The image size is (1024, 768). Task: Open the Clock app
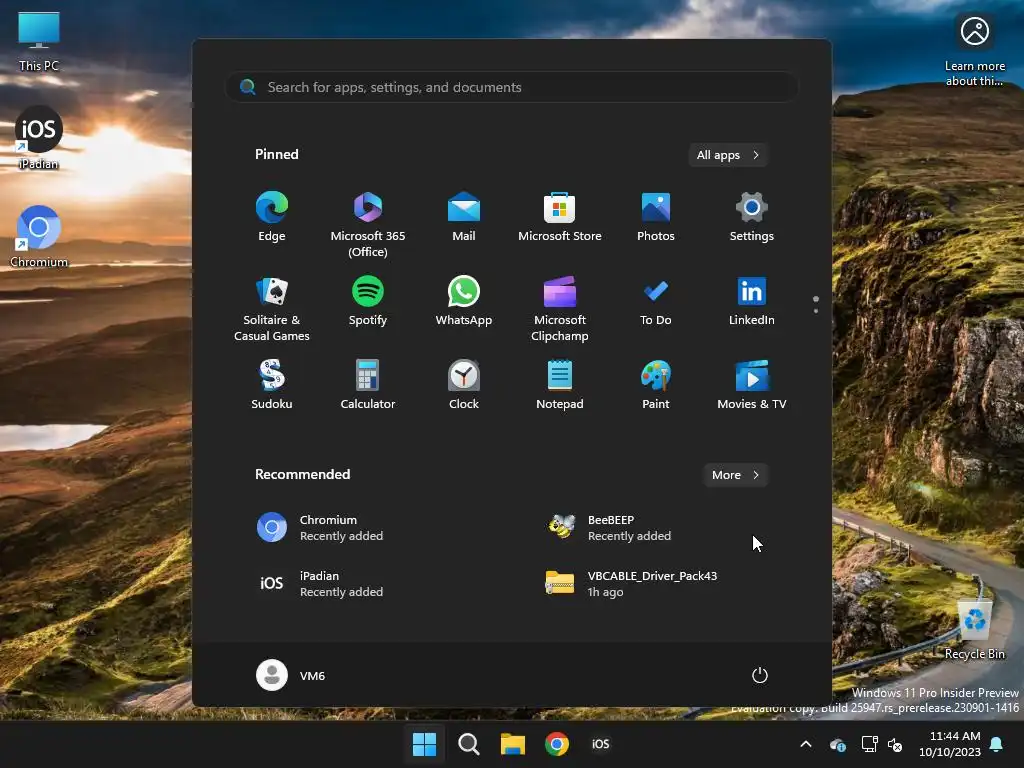point(464,385)
